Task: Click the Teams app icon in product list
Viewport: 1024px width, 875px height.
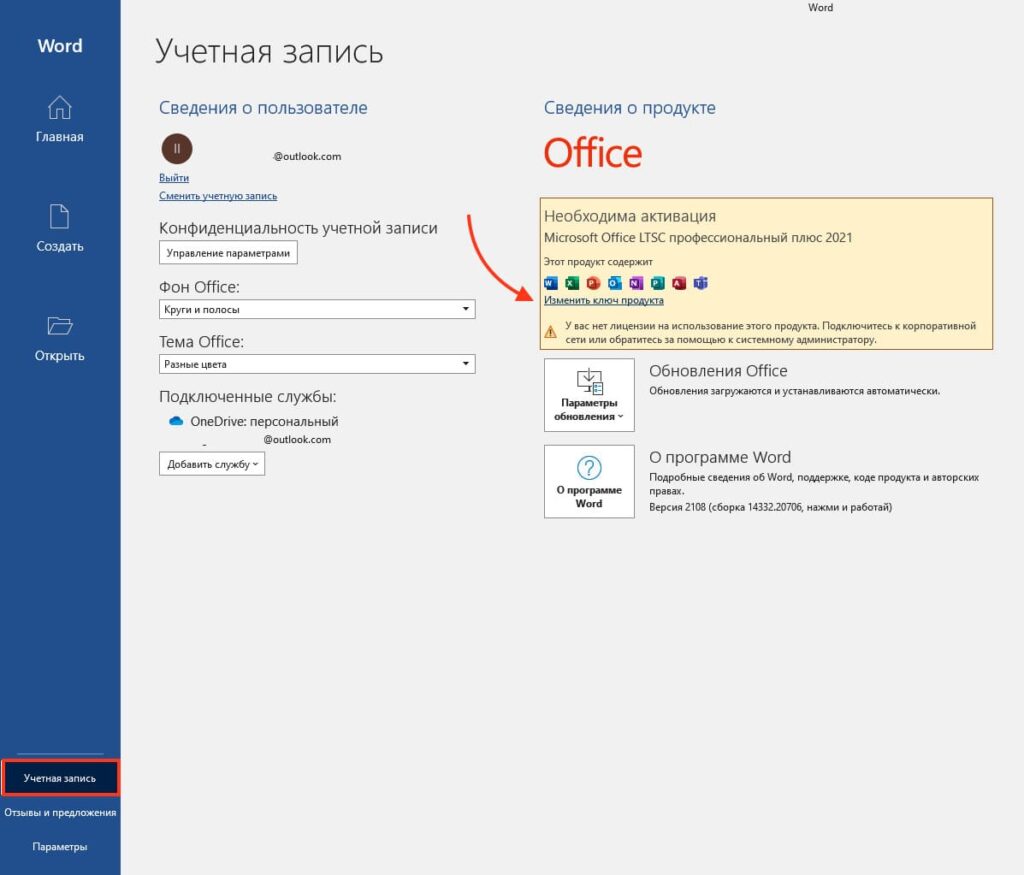Action: click(x=701, y=283)
